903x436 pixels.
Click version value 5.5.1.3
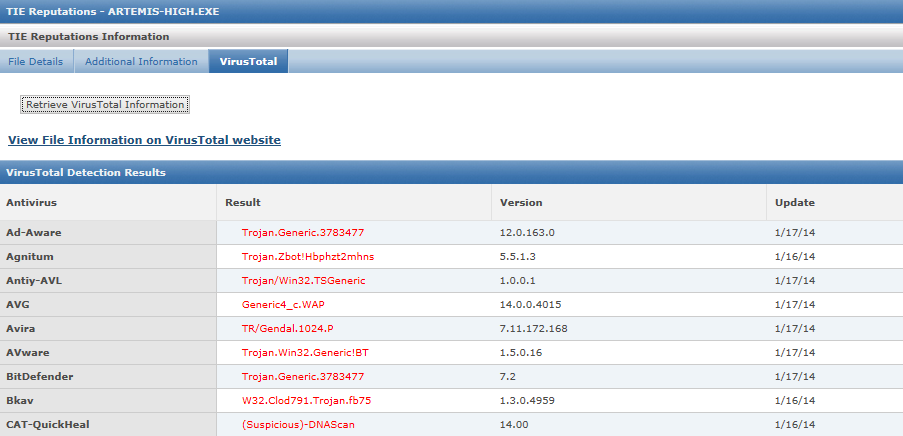(x=518, y=256)
